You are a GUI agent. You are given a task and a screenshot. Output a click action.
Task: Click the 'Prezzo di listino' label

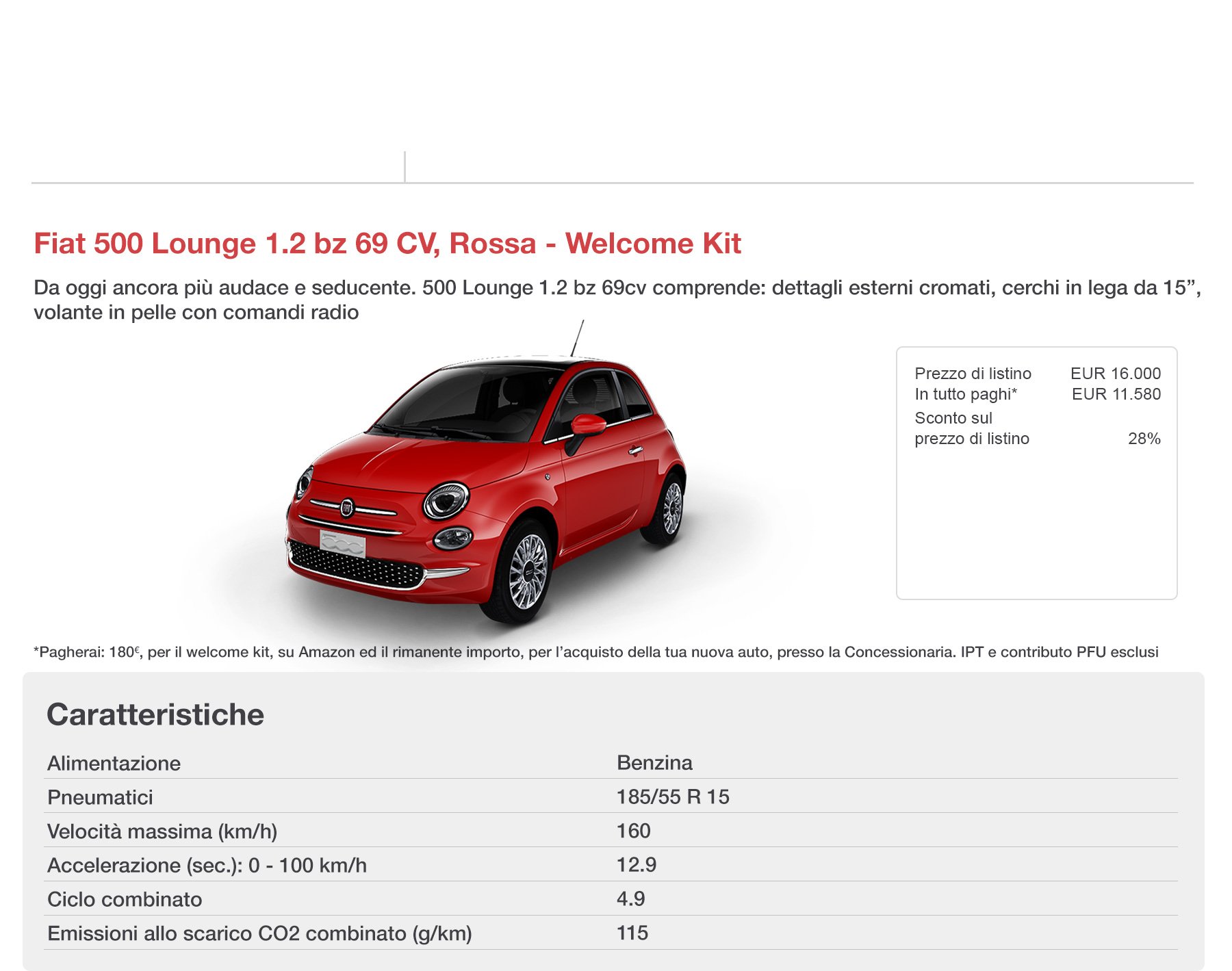(973, 374)
